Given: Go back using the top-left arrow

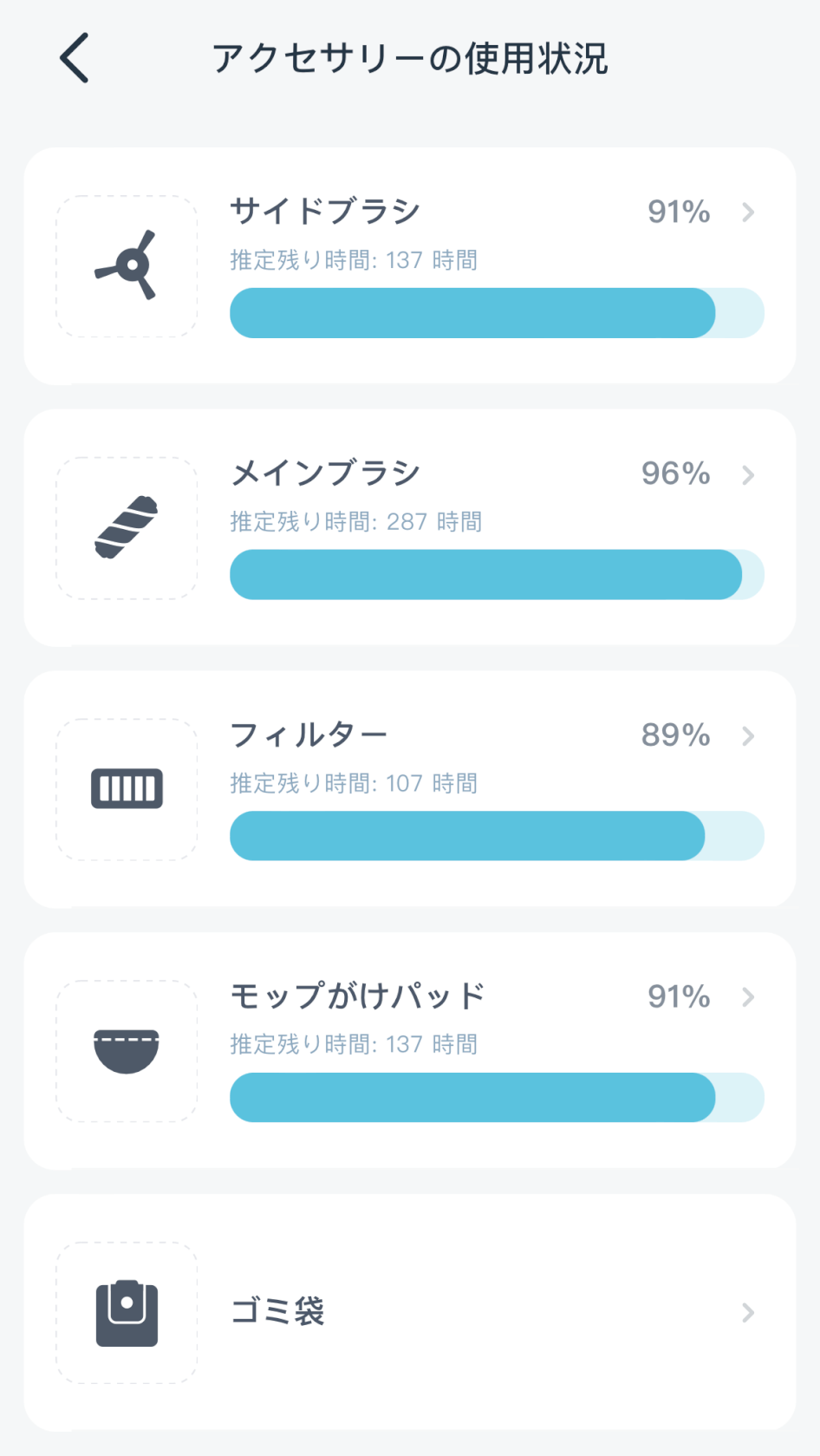Looking at the screenshot, I should click(75, 58).
